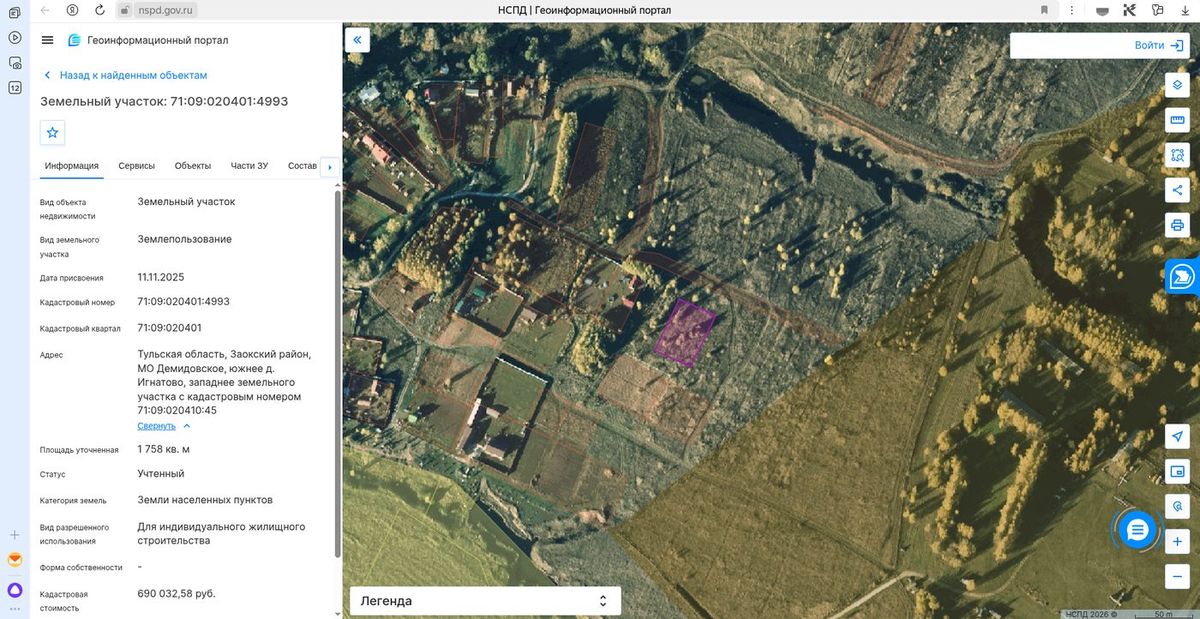
Task: Open the browser tabs panel in left sidebar
Action: tap(14, 13)
